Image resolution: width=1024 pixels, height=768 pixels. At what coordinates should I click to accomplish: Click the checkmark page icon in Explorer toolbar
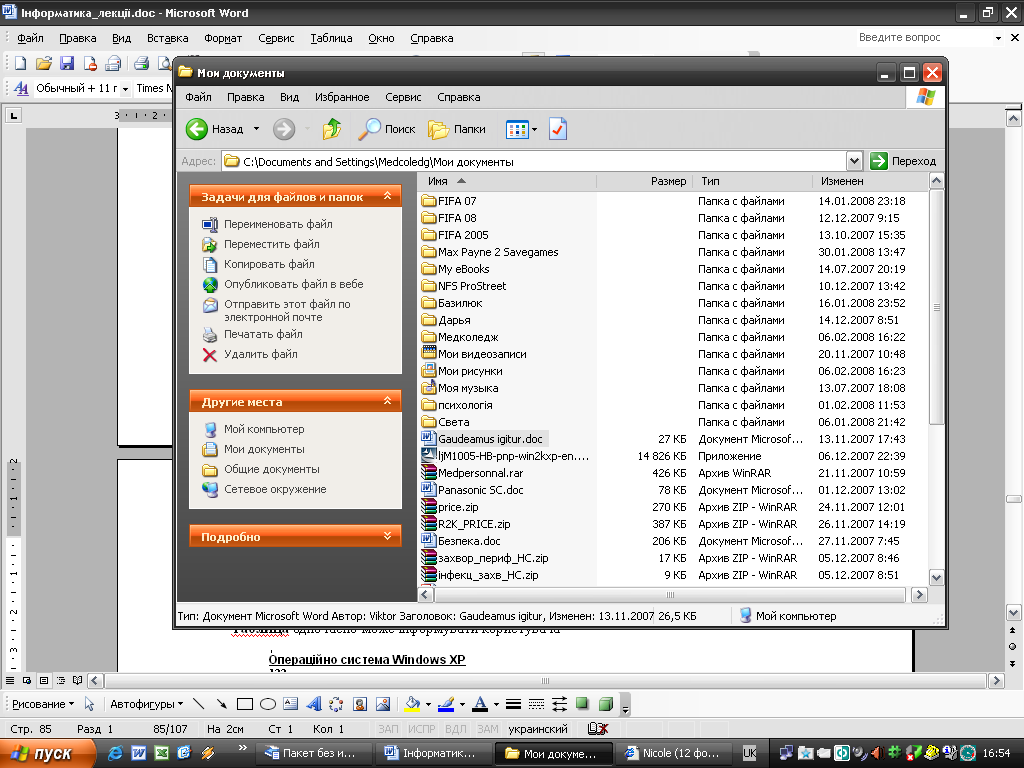pos(558,129)
